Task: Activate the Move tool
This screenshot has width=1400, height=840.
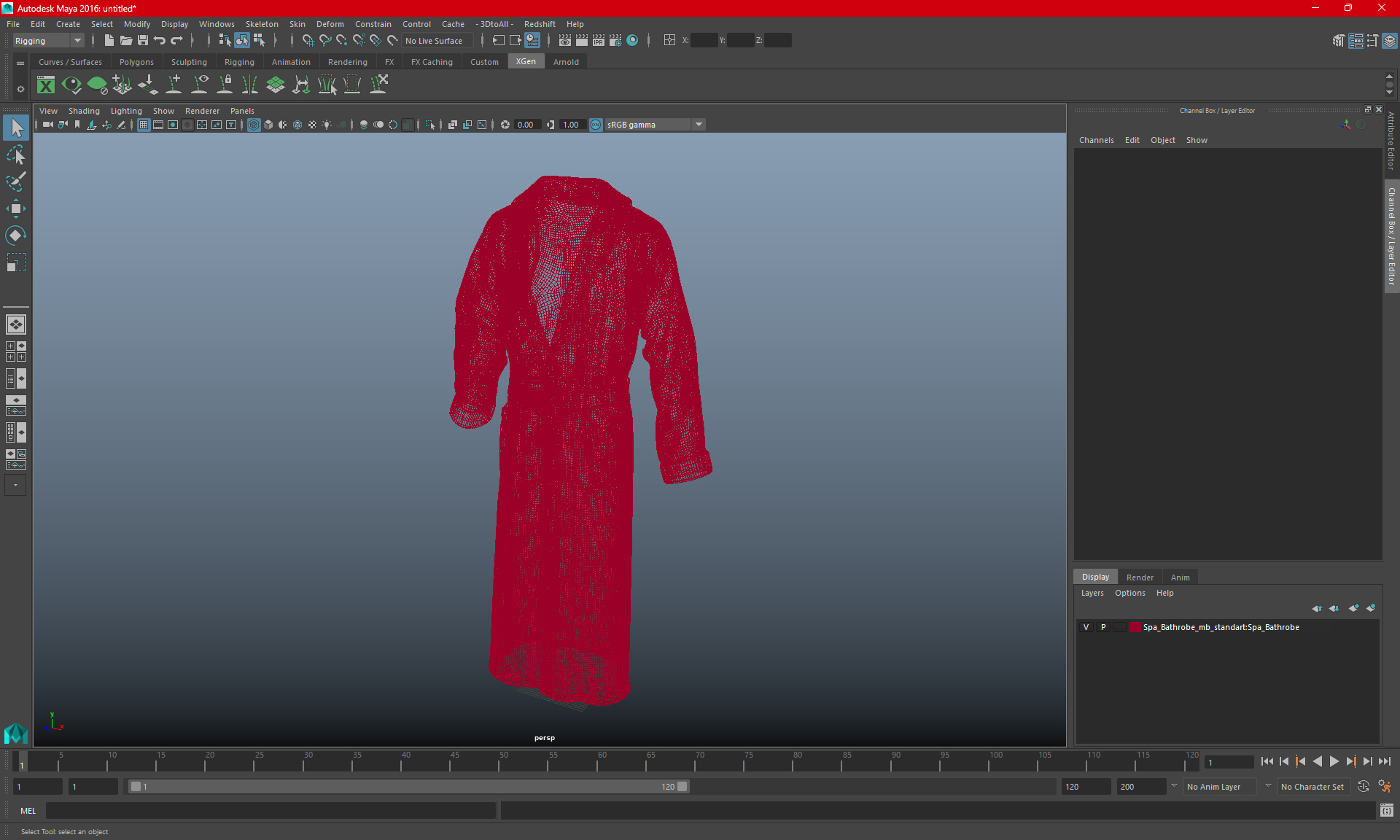Action: 16,209
